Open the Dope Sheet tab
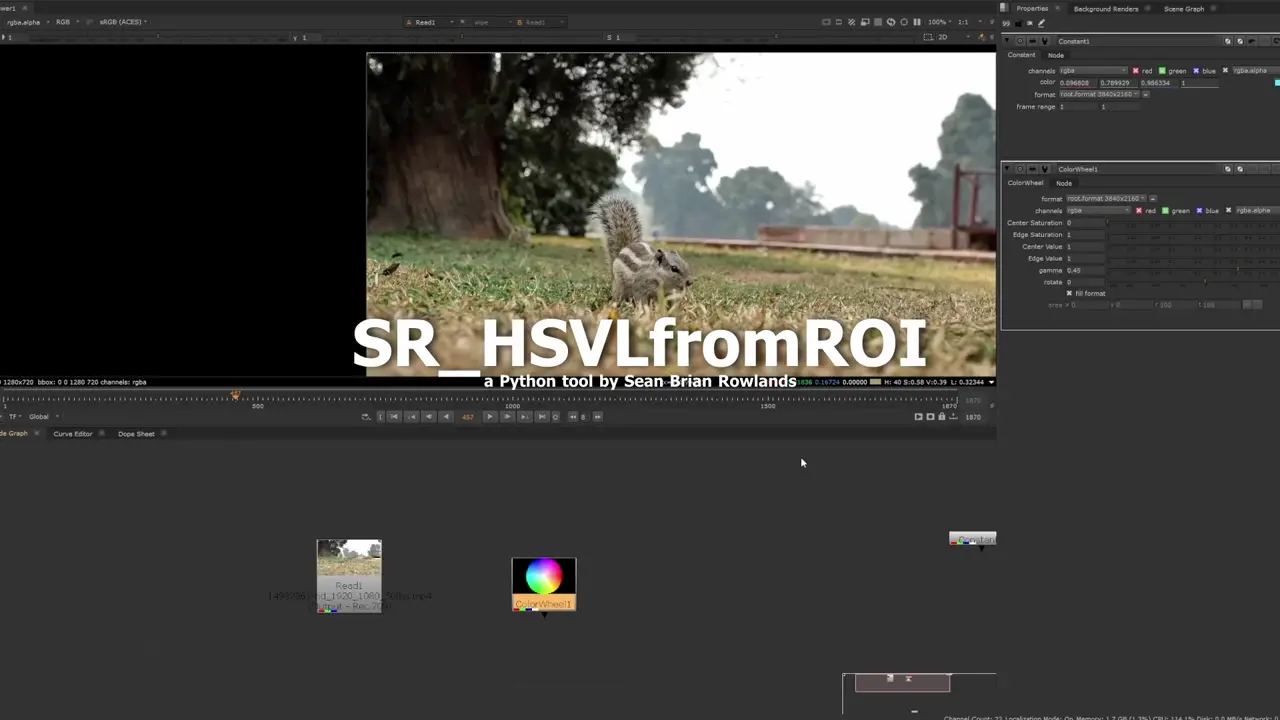Viewport: 1280px width, 720px height. click(x=136, y=434)
